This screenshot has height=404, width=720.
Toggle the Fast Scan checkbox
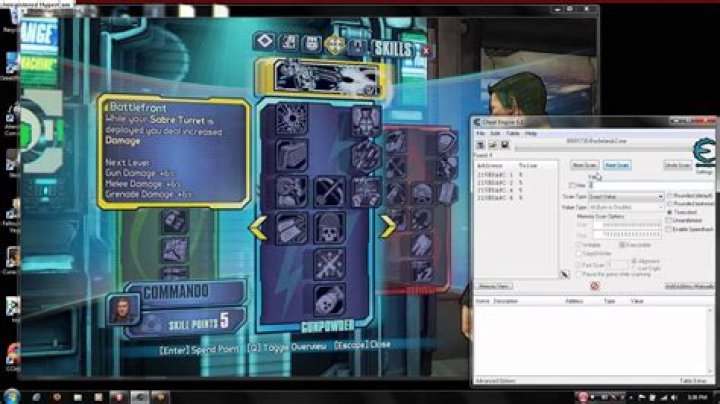click(579, 265)
